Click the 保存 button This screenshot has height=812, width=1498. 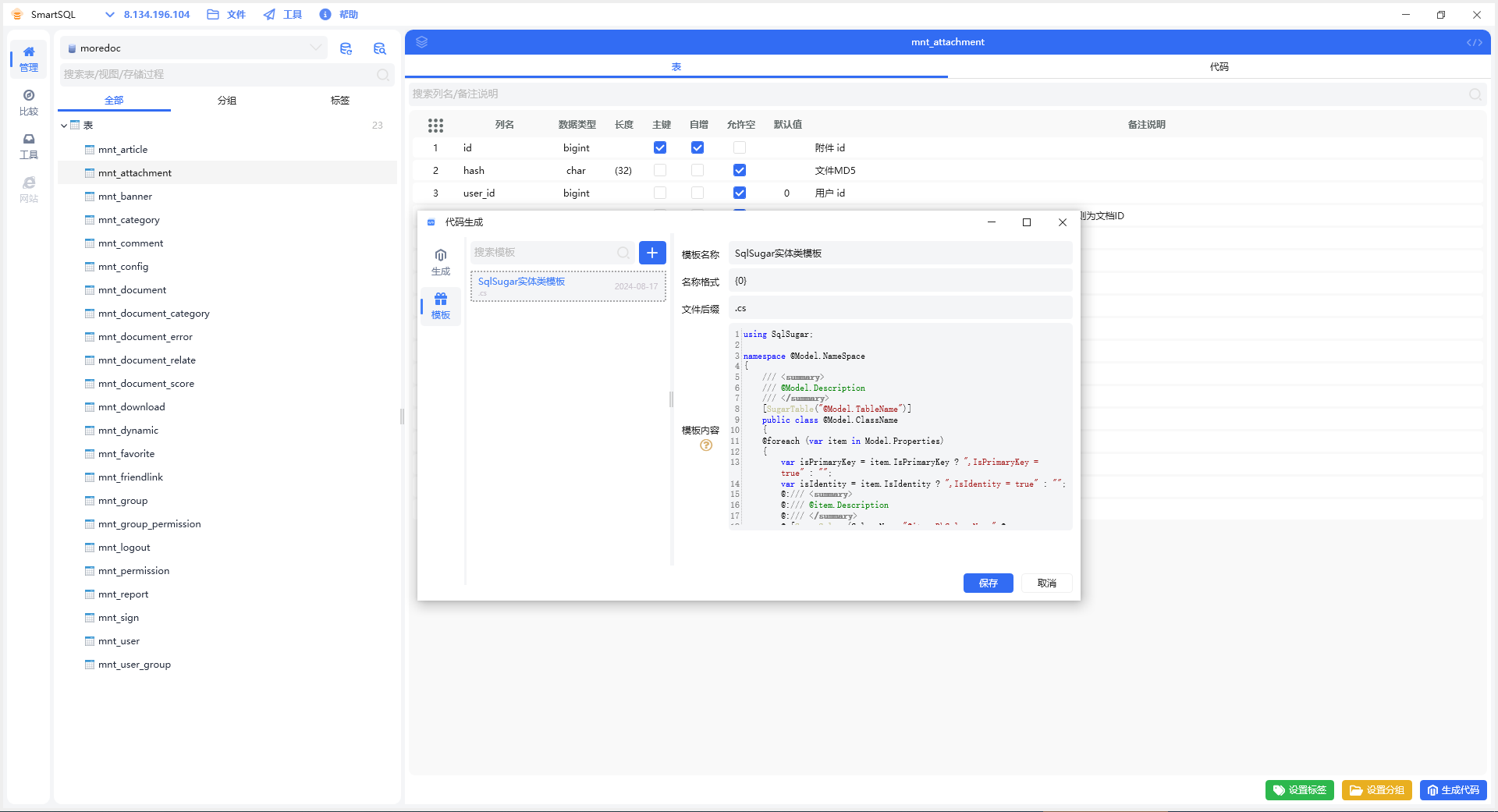point(989,583)
